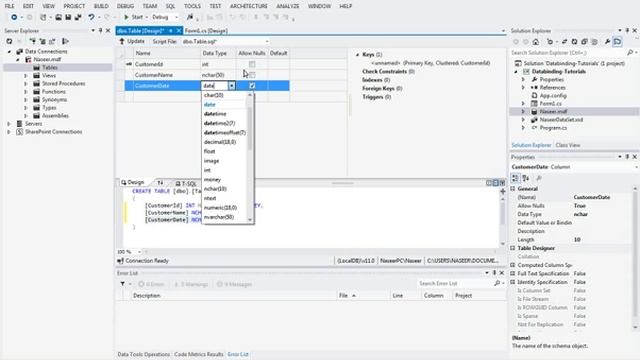Uncheck Allow Nulls for CustomerDate row
Viewport: 640px width, 360px height.
[x=252, y=86]
